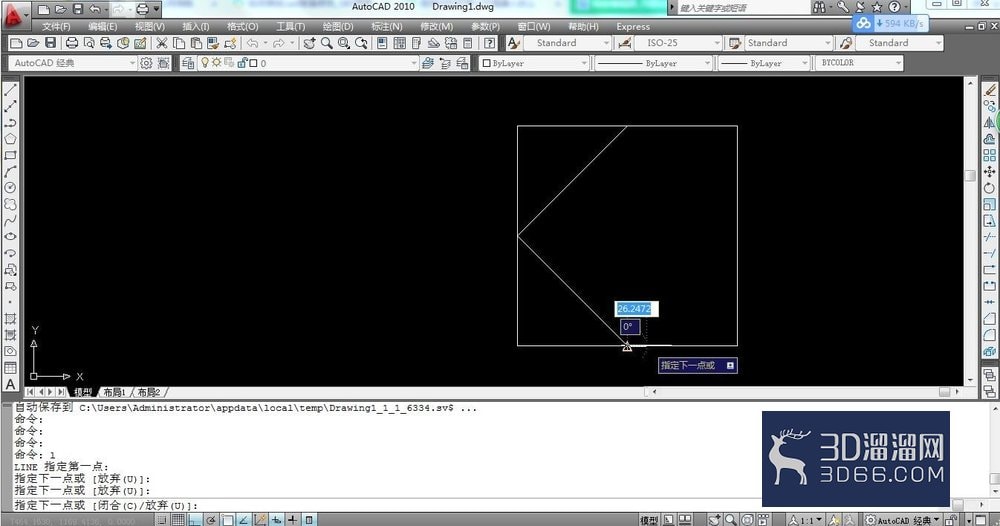Click the Plot print icon

click(x=72, y=43)
